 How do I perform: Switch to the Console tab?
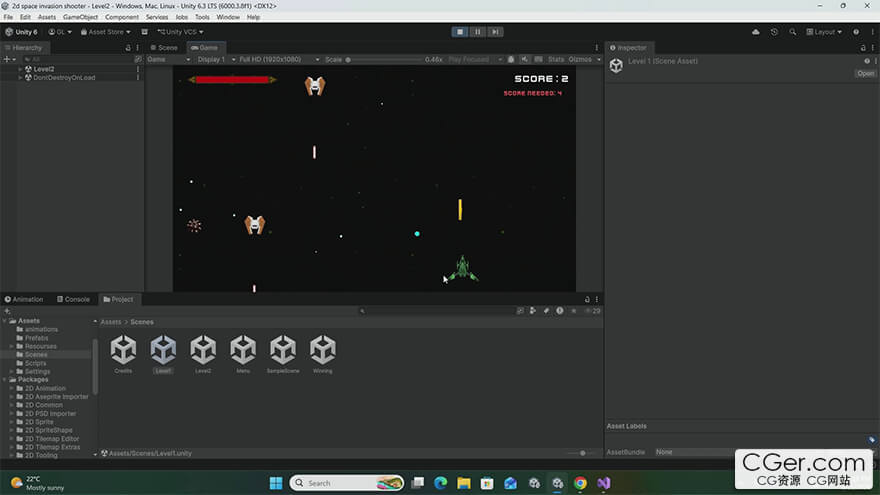74,299
